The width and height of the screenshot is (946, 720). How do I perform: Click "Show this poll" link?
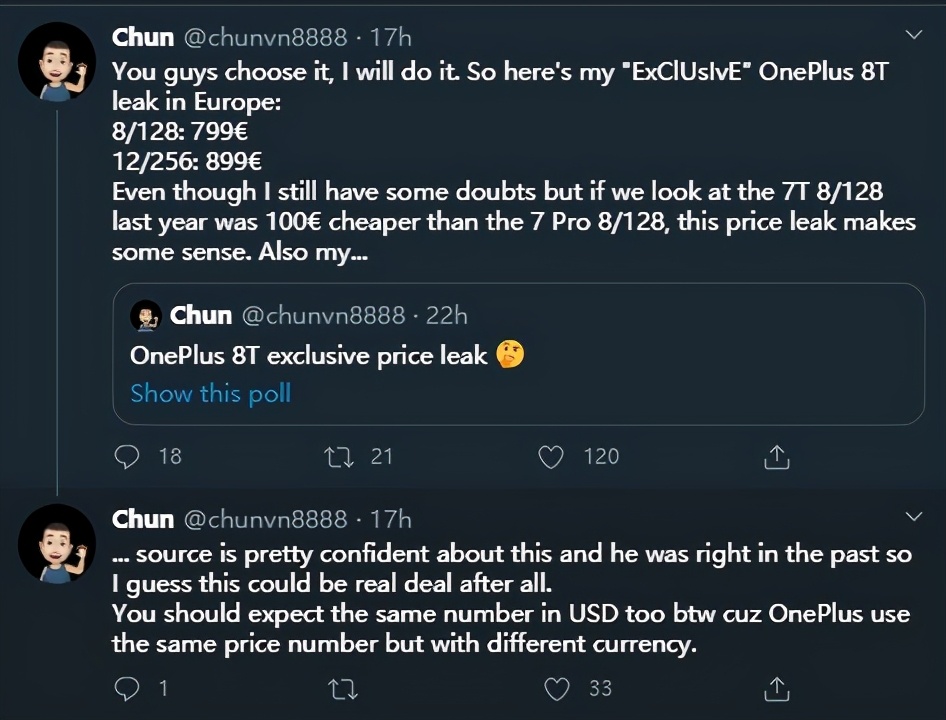tap(210, 393)
